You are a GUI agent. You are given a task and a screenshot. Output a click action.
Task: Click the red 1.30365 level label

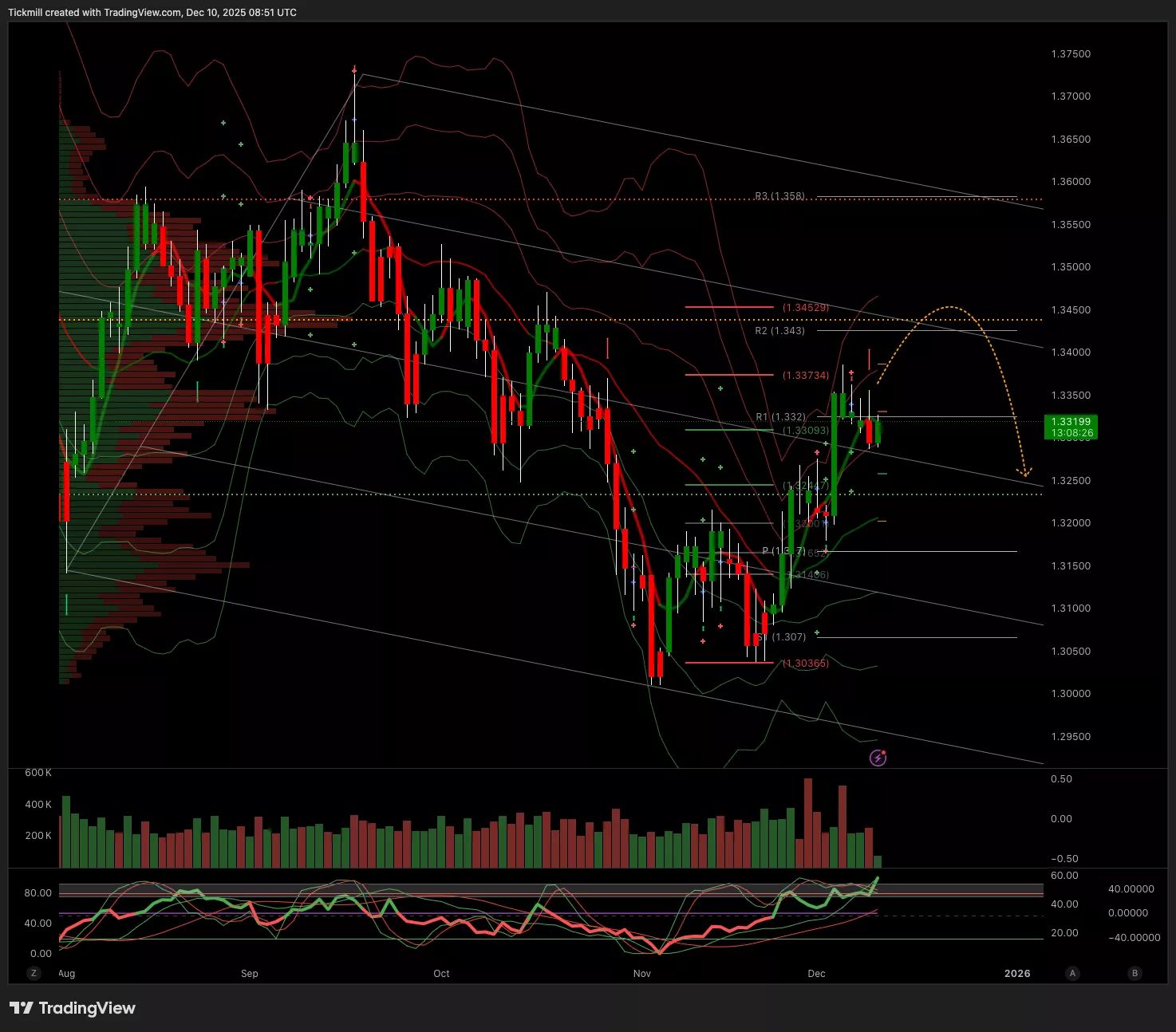tap(805, 664)
